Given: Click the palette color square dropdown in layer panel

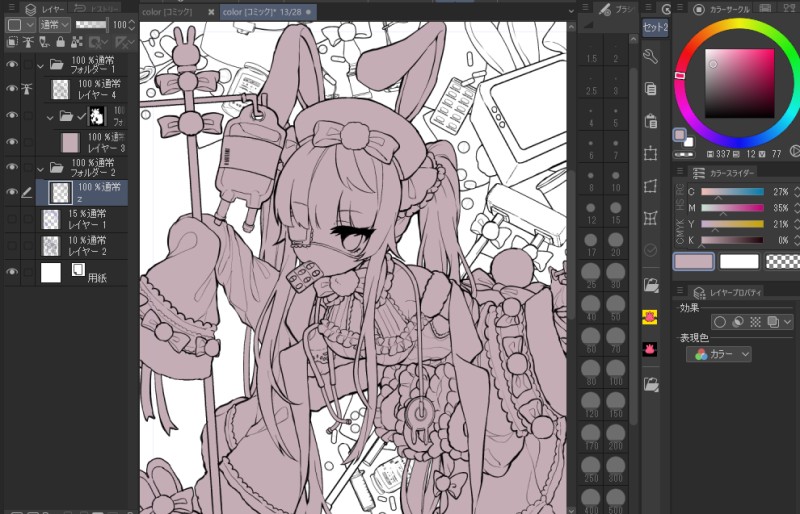Looking at the screenshot, I should [x=20, y=25].
